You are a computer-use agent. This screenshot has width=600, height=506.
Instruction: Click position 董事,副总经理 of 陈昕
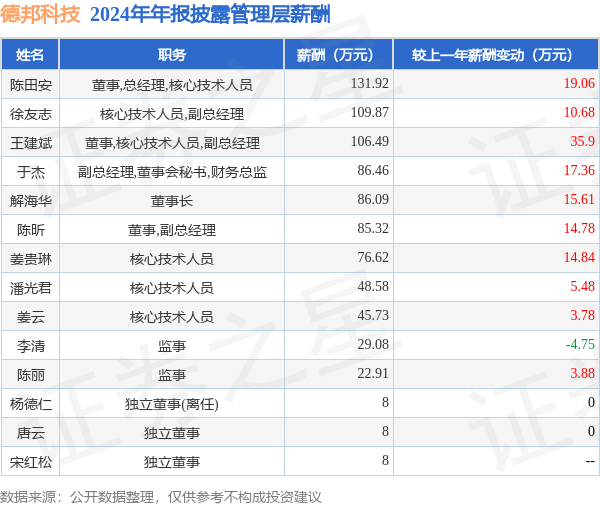172,230
